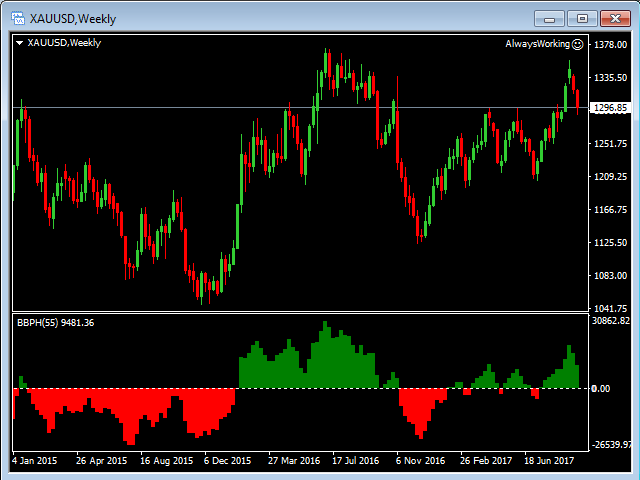Click the 1041.75 price axis label
The height and width of the screenshot is (480, 640).
(609, 308)
